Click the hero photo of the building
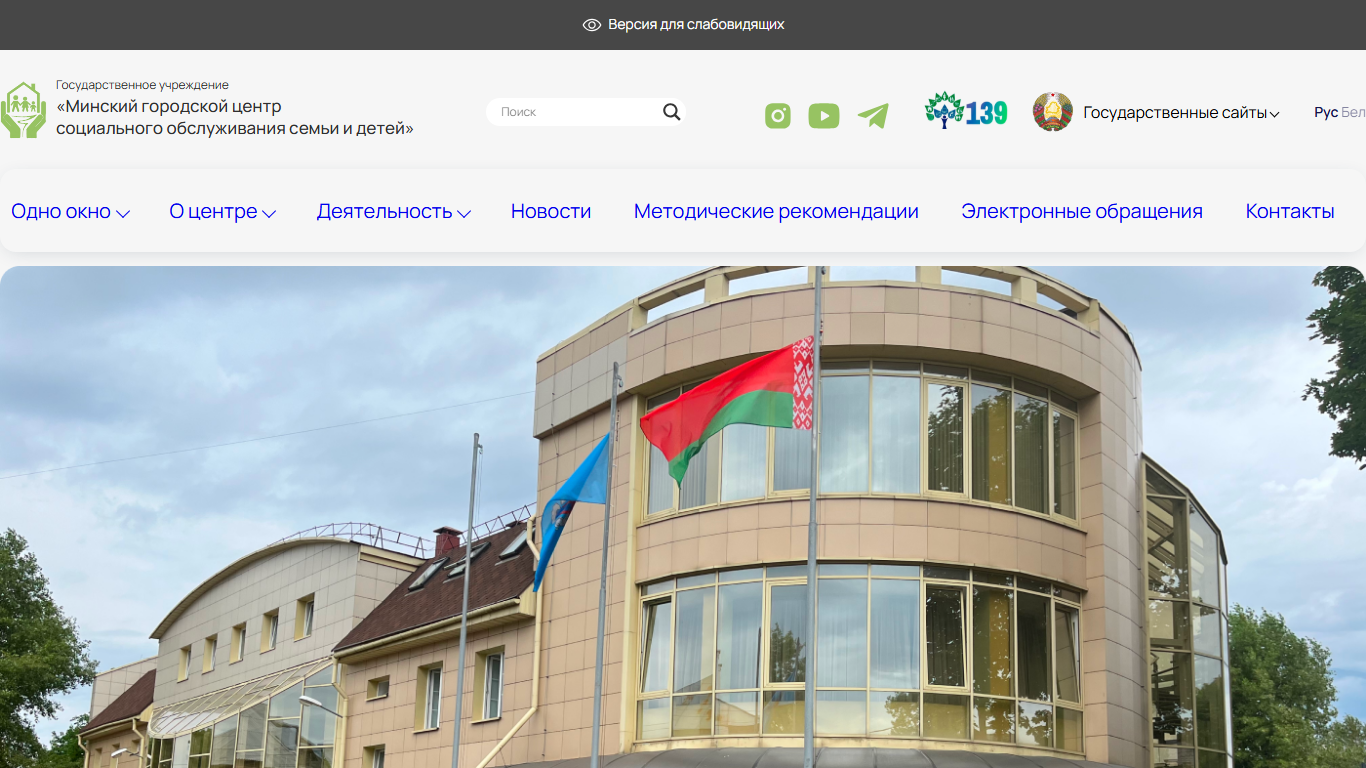This screenshot has height=768, width=1366. [683, 517]
